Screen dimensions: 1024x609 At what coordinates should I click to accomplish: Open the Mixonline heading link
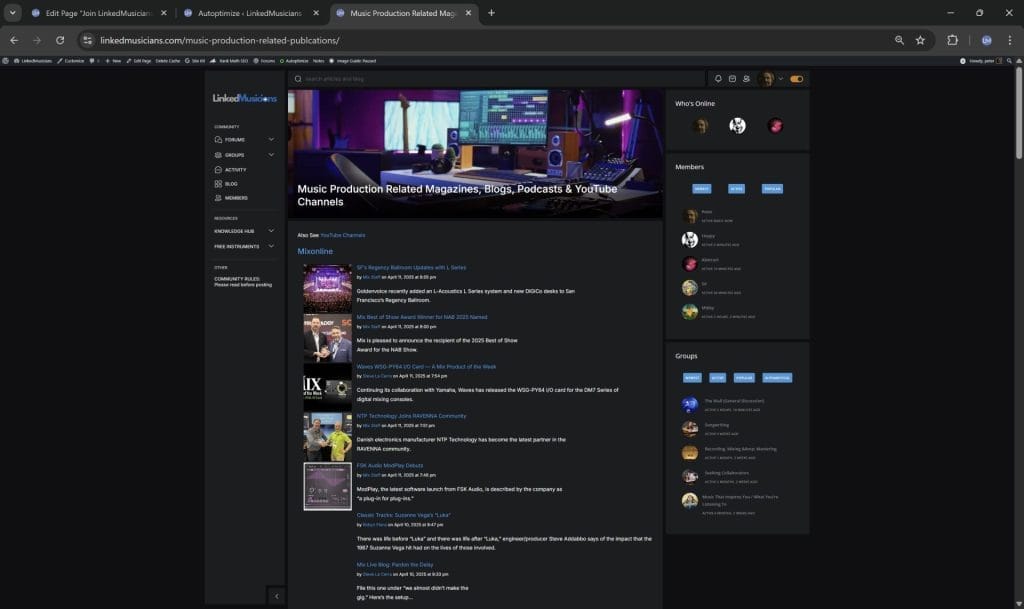tap(315, 251)
